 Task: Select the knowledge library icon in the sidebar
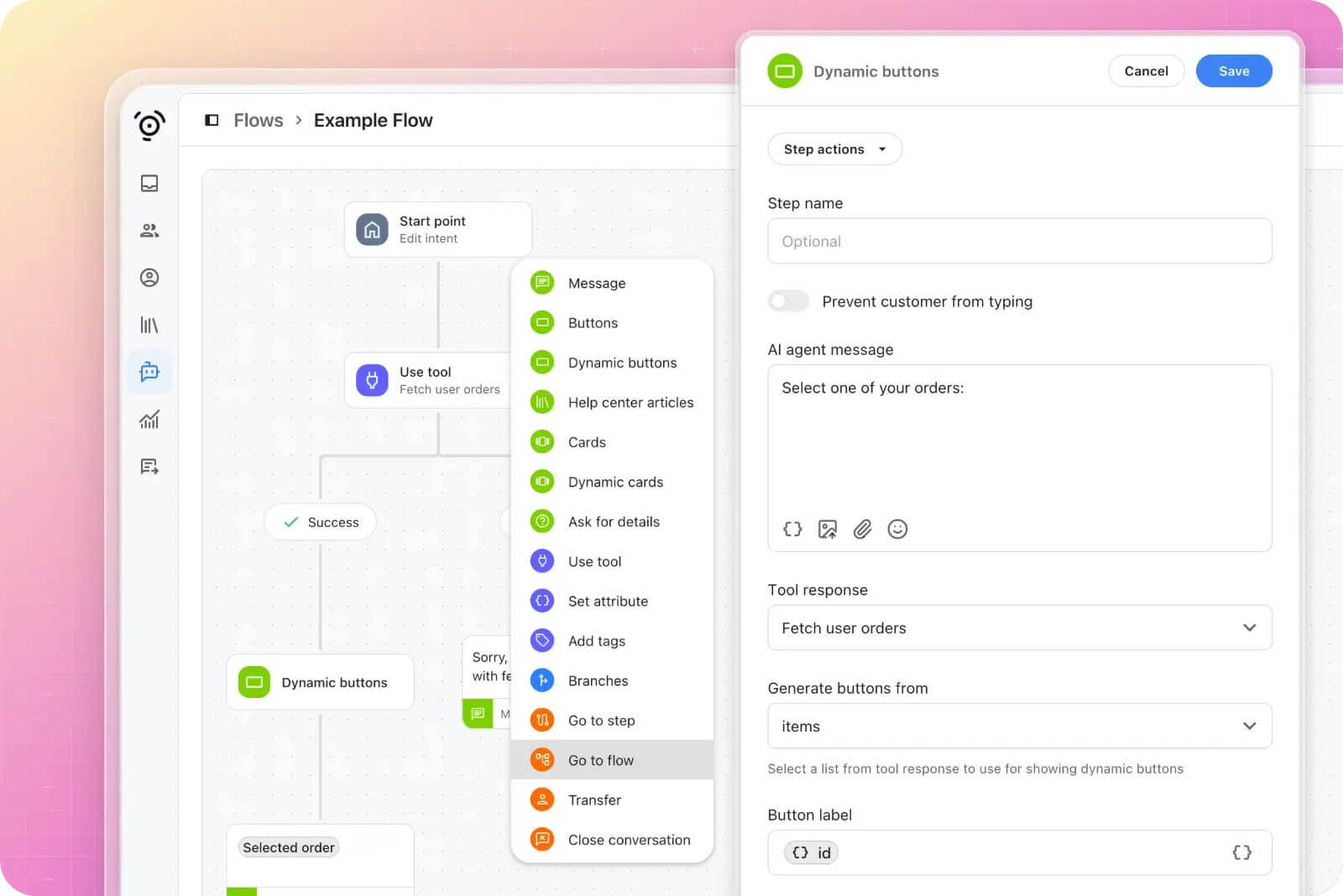[149, 325]
